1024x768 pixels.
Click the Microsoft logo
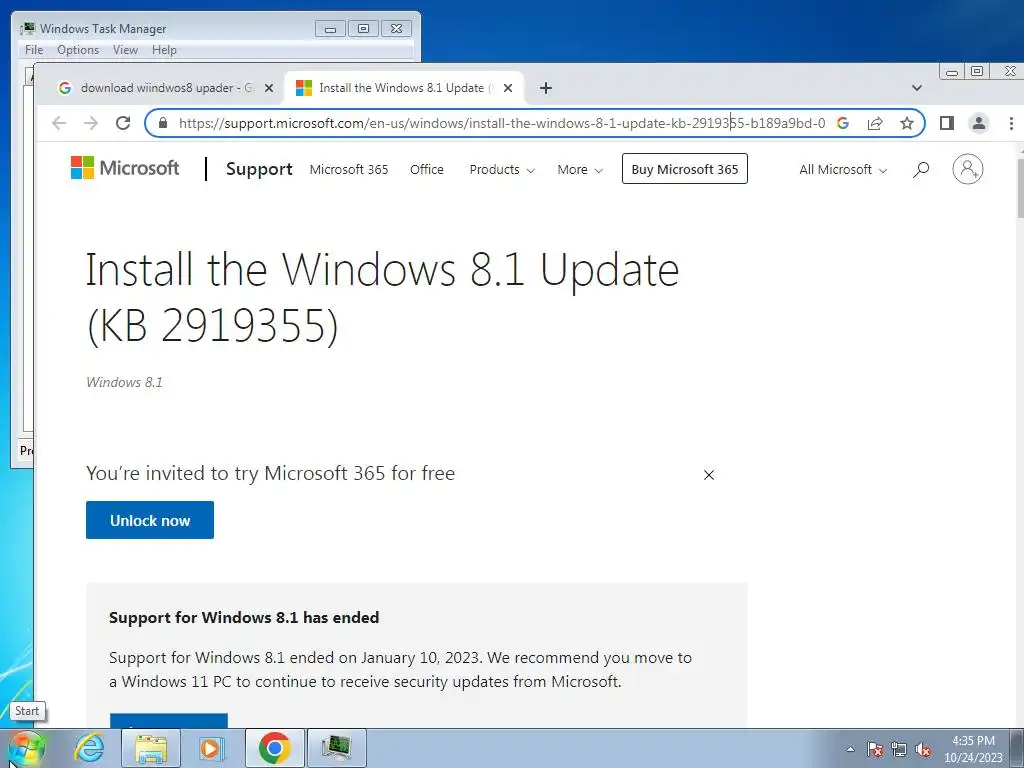(x=125, y=168)
